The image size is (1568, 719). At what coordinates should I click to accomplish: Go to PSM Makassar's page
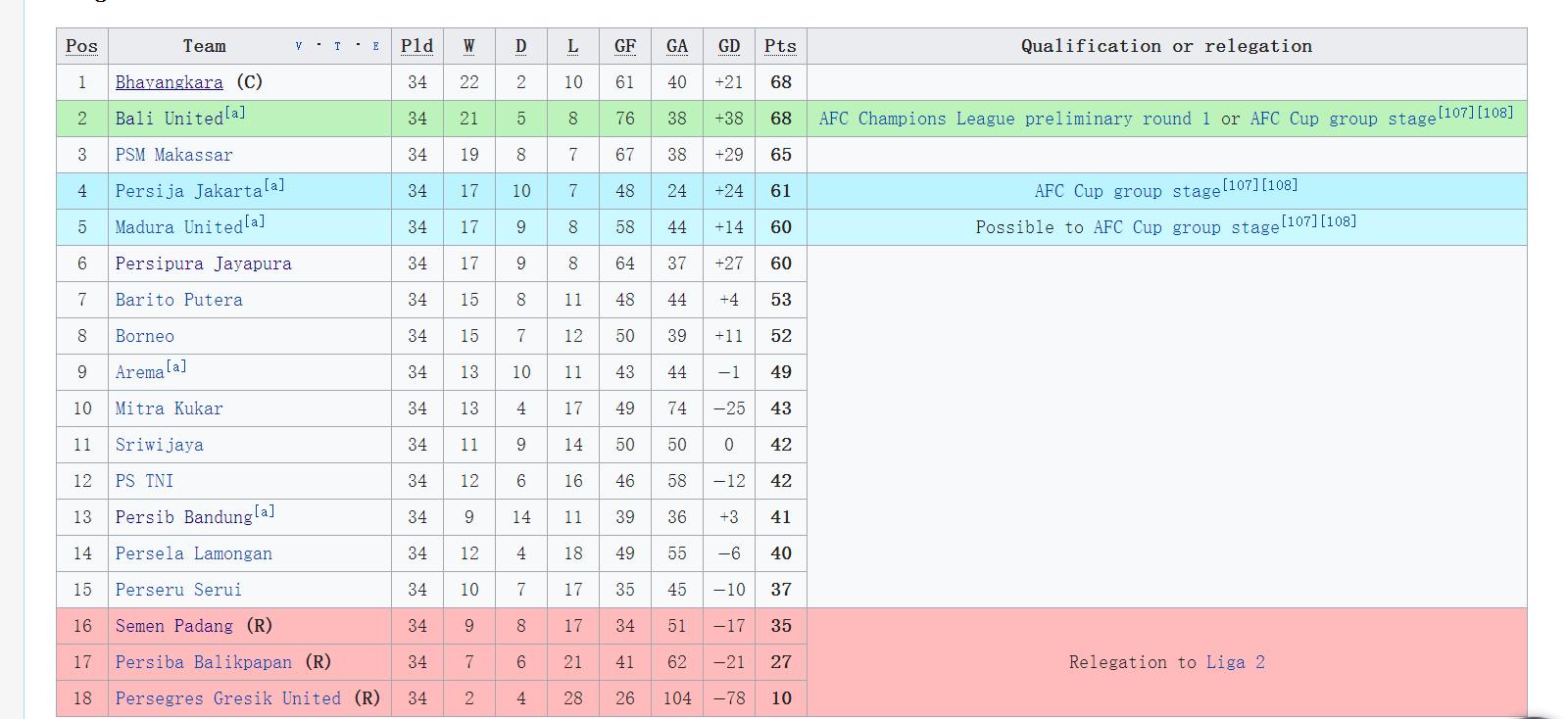(x=173, y=156)
